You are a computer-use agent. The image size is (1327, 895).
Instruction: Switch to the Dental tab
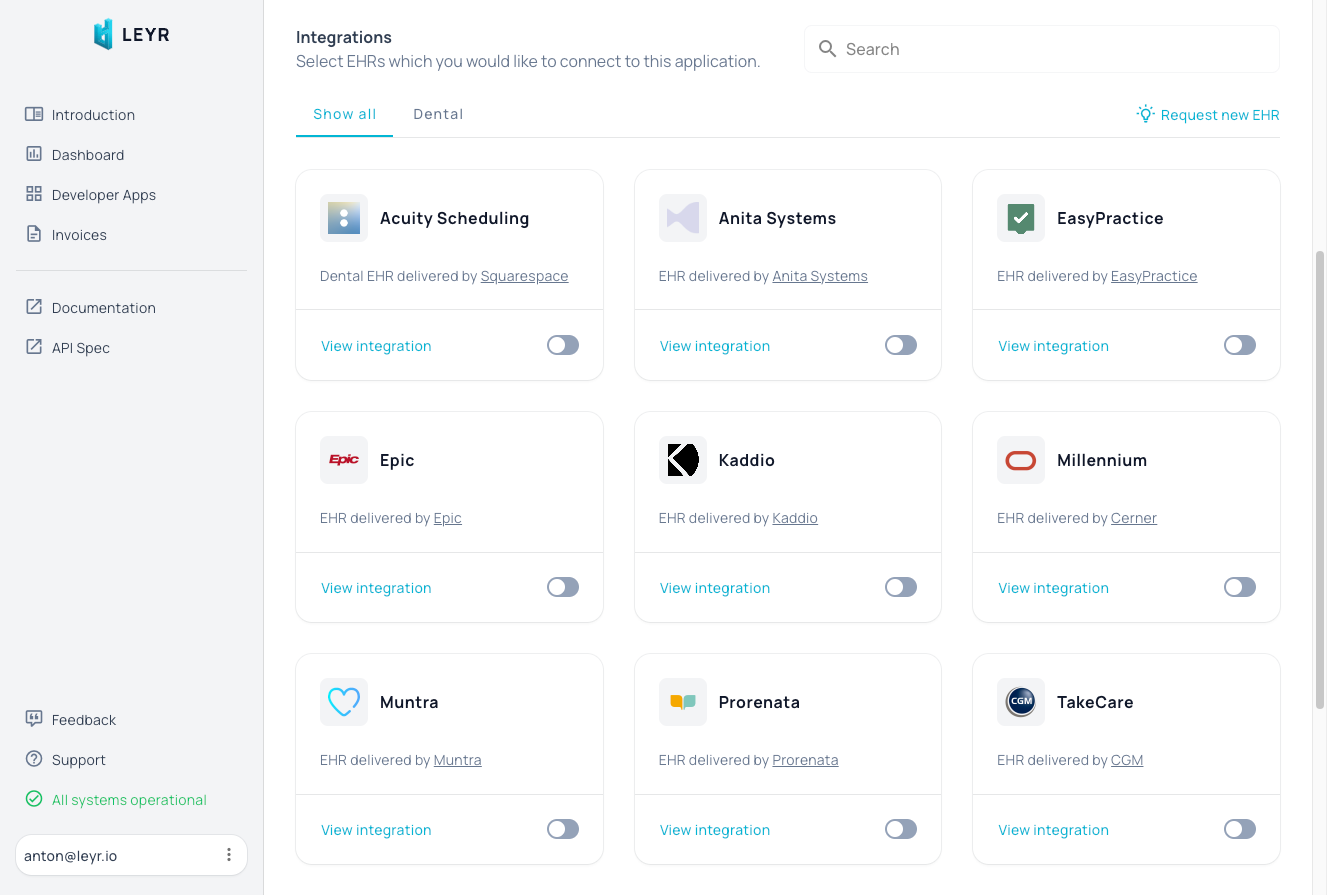coord(438,114)
